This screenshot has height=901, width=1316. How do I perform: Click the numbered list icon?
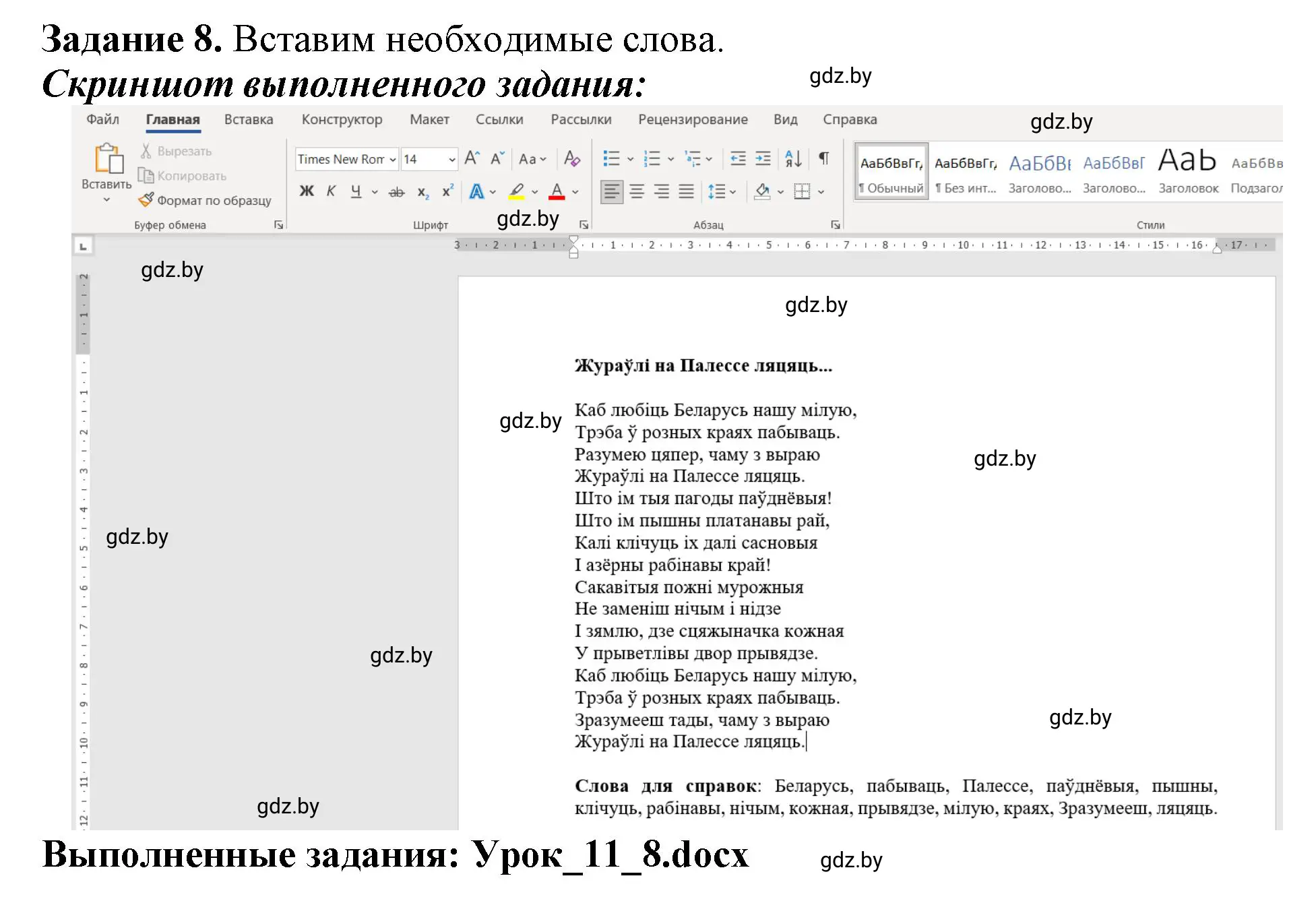652,159
